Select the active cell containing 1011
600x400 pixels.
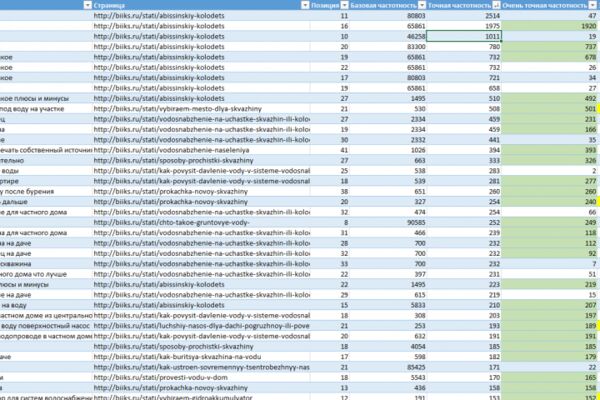464,36
